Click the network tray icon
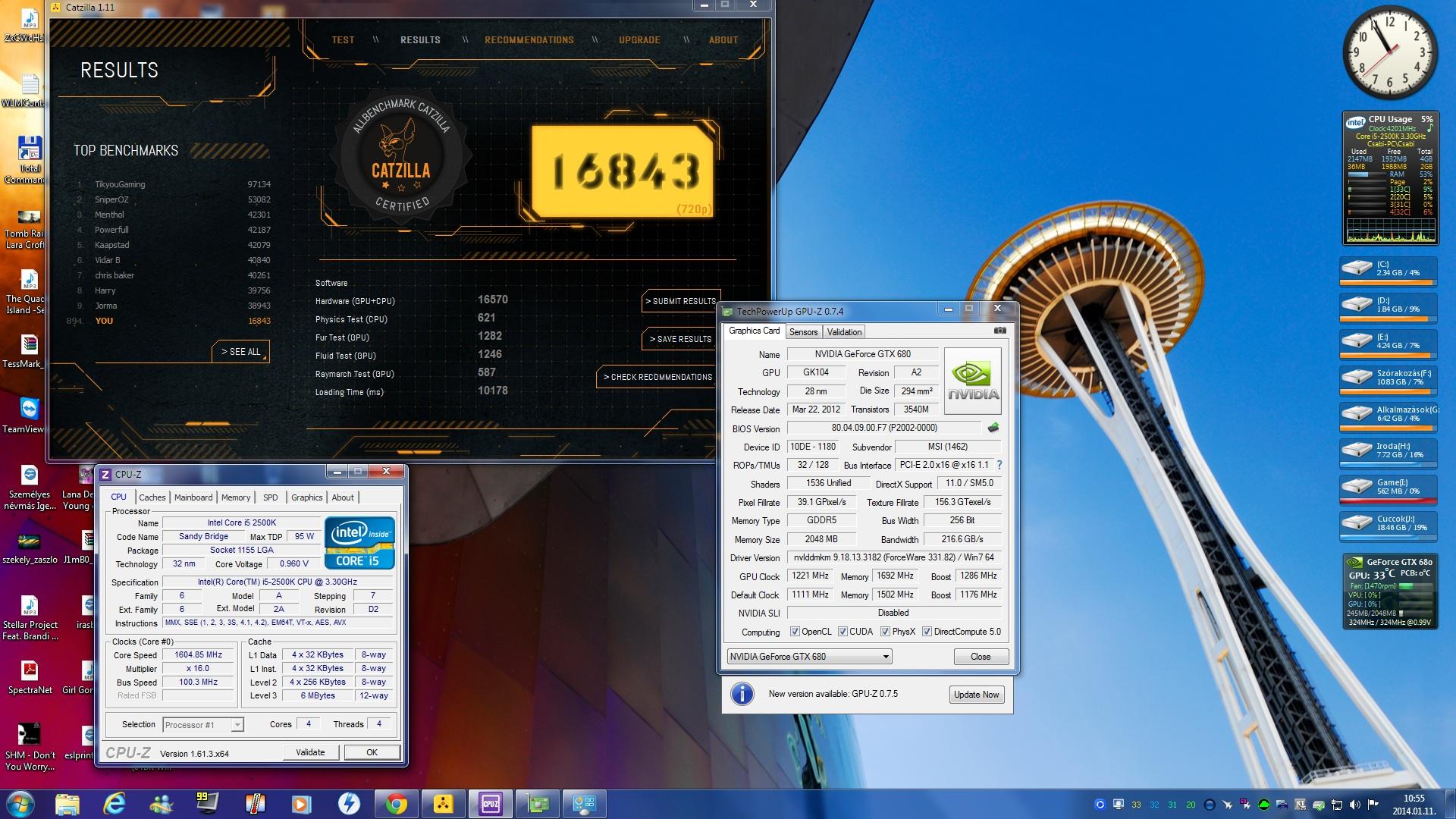 tap(1336, 805)
